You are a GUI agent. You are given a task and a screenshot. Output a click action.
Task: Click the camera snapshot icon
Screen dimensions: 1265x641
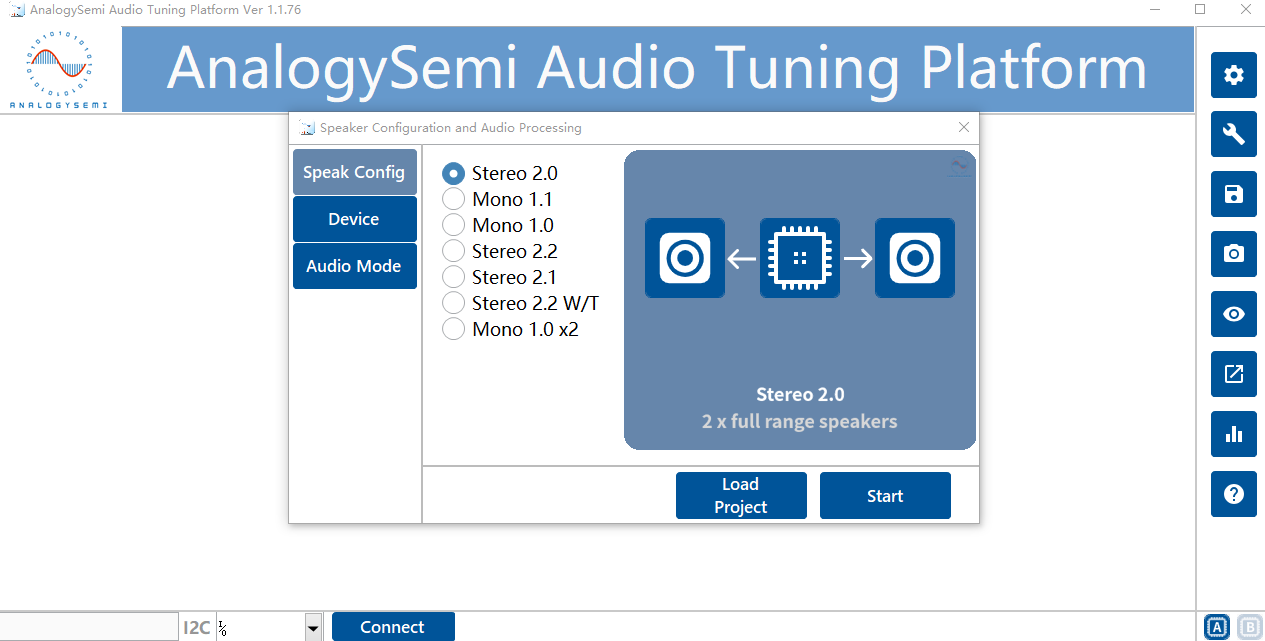click(x=1233, y=254)
